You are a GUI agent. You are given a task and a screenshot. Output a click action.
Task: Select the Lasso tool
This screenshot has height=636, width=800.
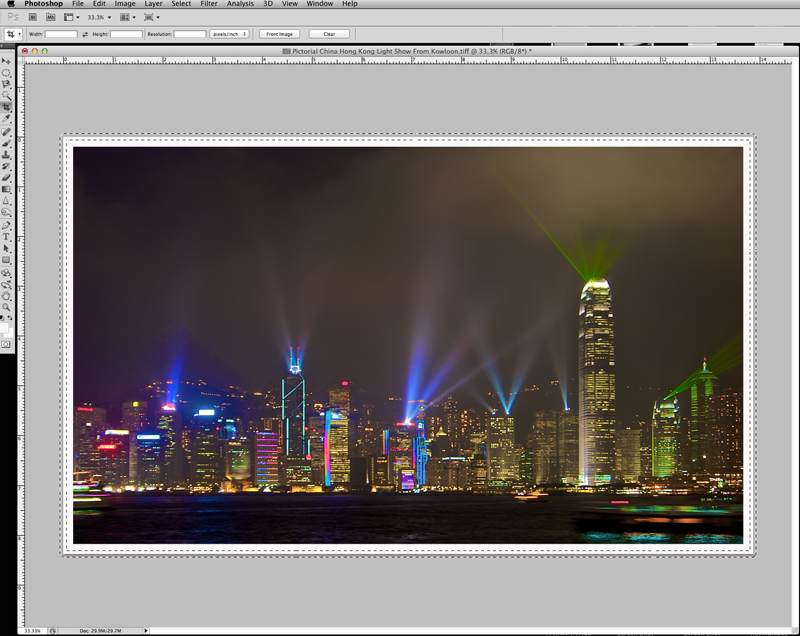point(6,84)
